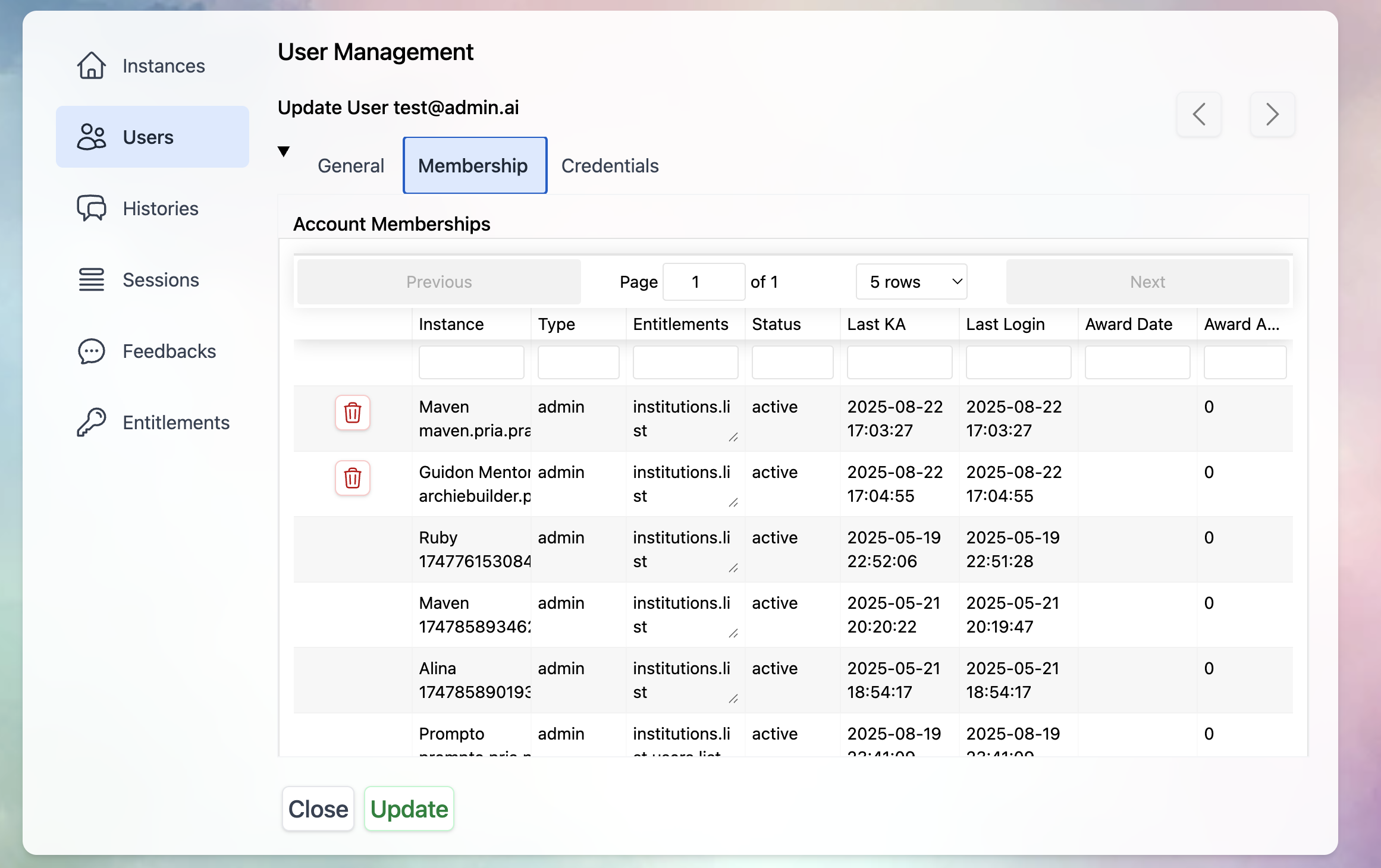The width and height of the screenshot is (1381, 868).
Task: Open the Entitlements section
Action: (x=175, y=422)
